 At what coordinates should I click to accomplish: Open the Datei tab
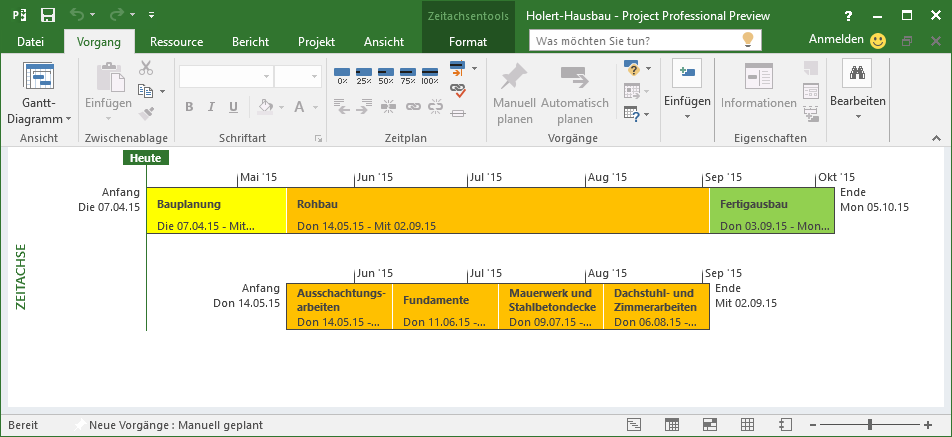(x=30, y=42)
